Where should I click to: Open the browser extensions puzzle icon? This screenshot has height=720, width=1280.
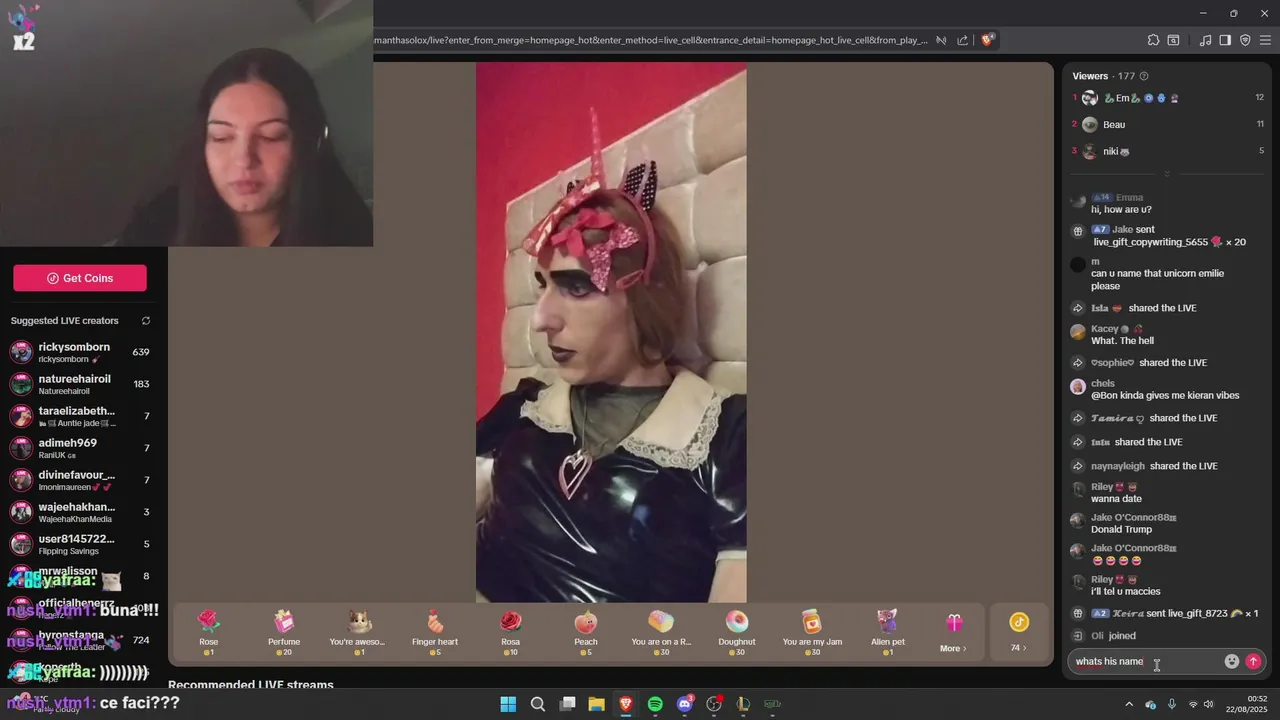pos(1153,40)
